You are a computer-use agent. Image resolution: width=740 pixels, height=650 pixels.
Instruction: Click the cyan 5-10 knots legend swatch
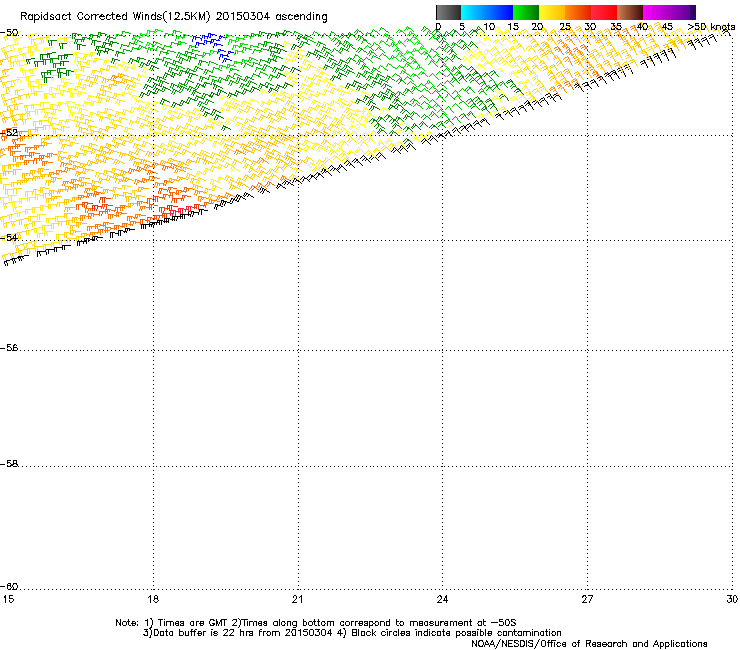pyautogui.click(x=474, y=12)
